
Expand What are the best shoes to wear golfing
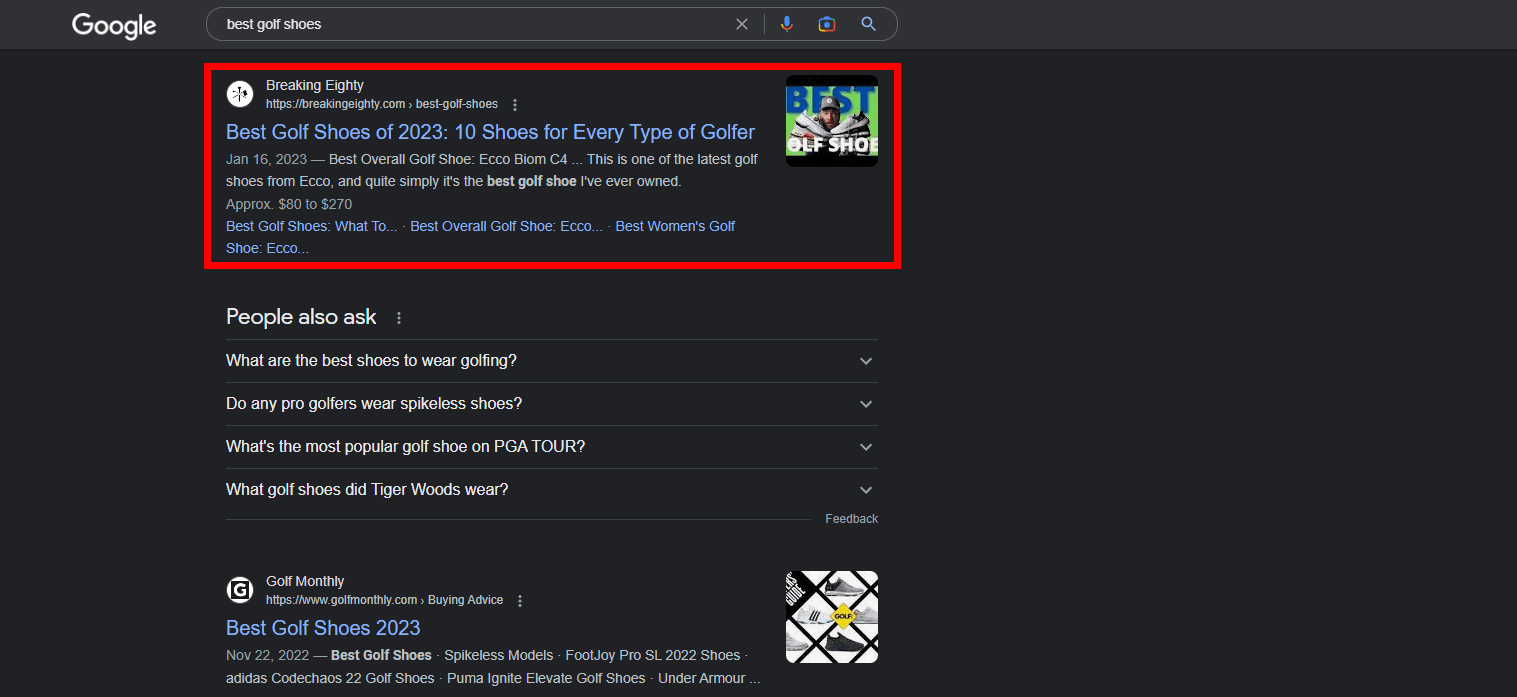pos(552,361)
